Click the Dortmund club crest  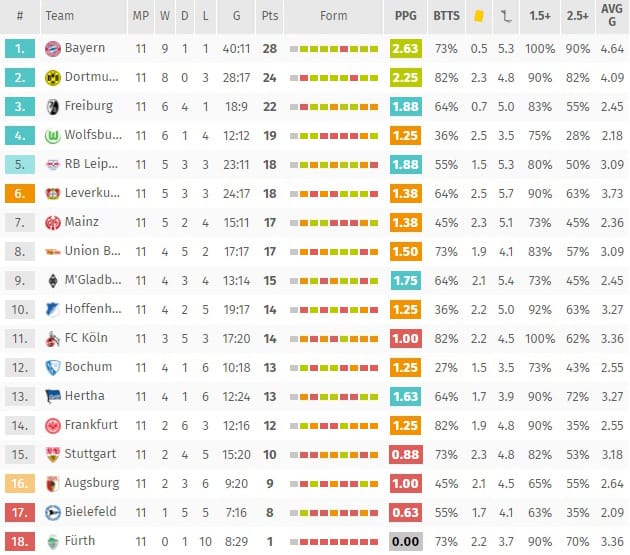(x=53, y=78)
